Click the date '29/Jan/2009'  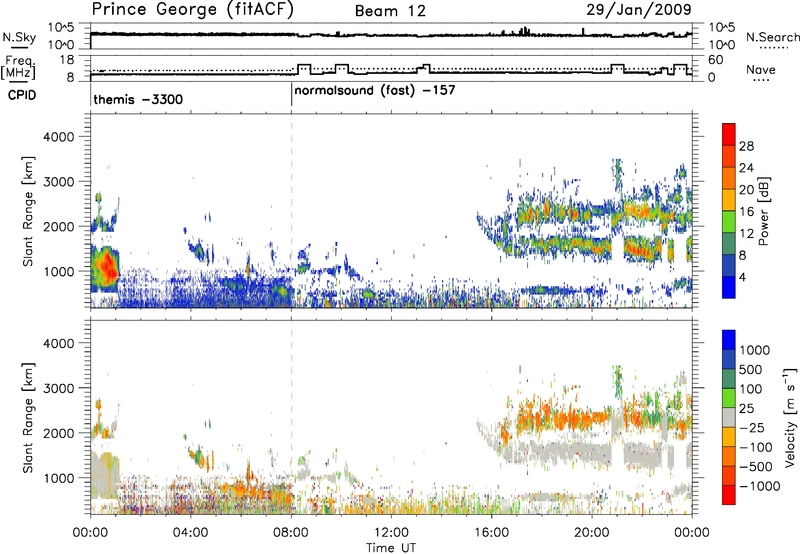pyautogui.click(x=639, y=9)
